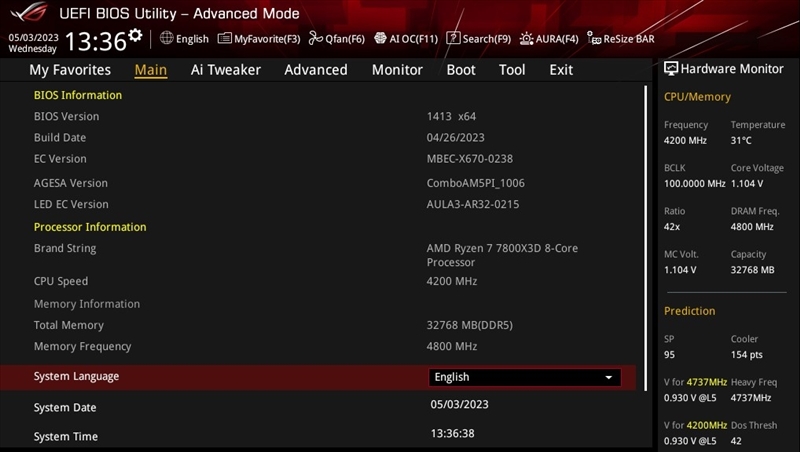Launch the AI OC(F11) icon
Viewport: 800px width, 452px height.
380,38
